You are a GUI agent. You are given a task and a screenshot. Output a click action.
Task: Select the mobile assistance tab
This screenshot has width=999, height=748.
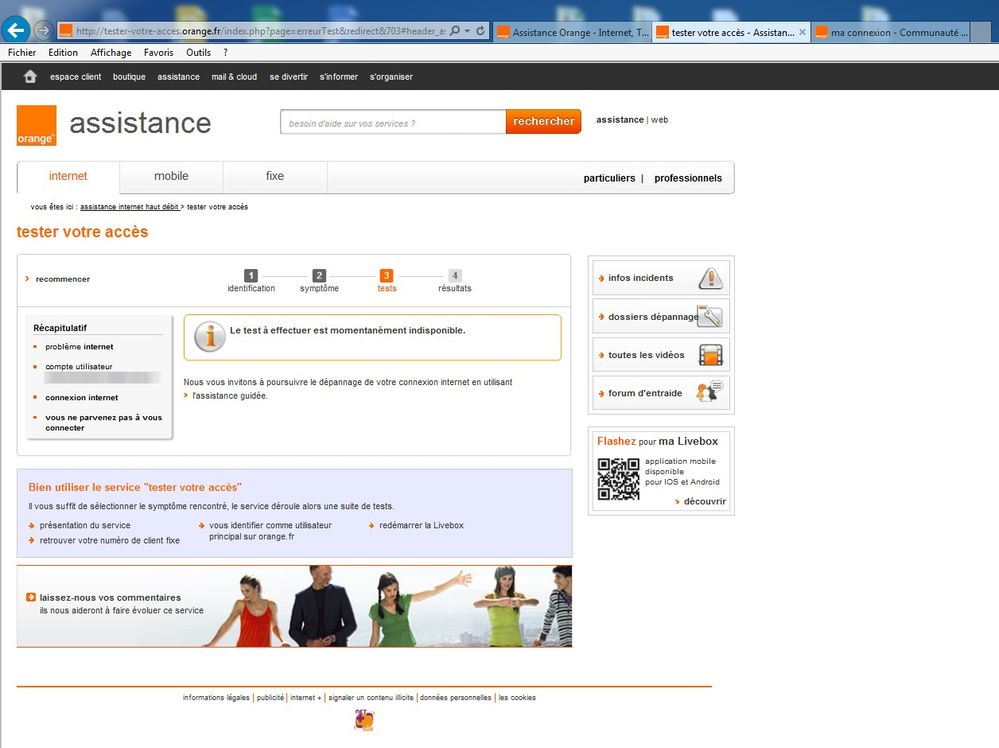pos(171,176)
